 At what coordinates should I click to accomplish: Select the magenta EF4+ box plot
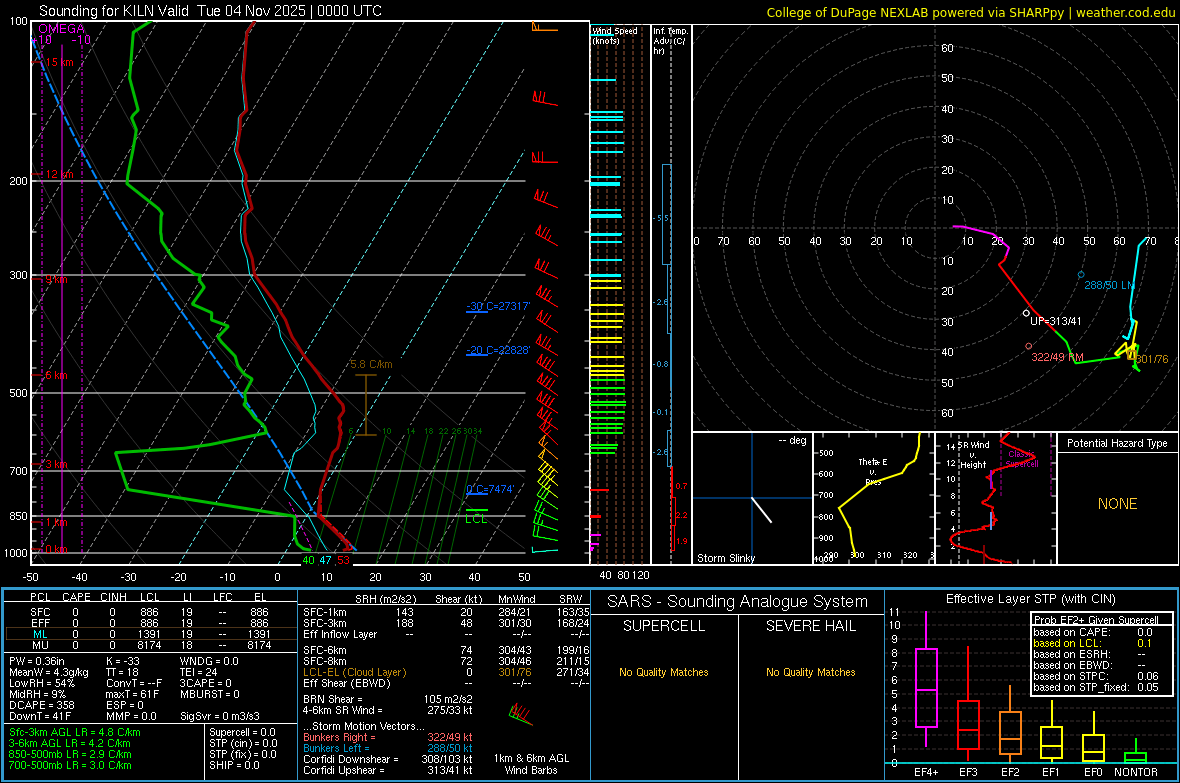point(926,679)
